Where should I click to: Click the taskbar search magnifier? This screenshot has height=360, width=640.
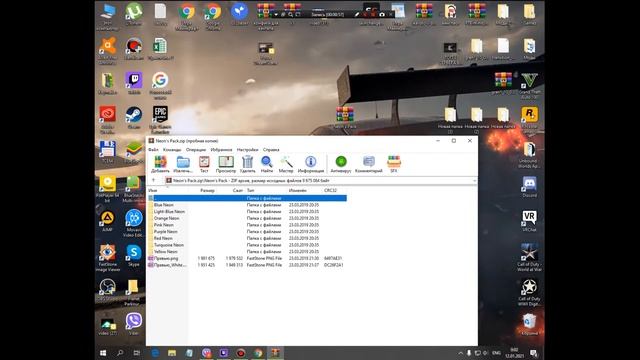pyautogui.click(x=120, y=353)
